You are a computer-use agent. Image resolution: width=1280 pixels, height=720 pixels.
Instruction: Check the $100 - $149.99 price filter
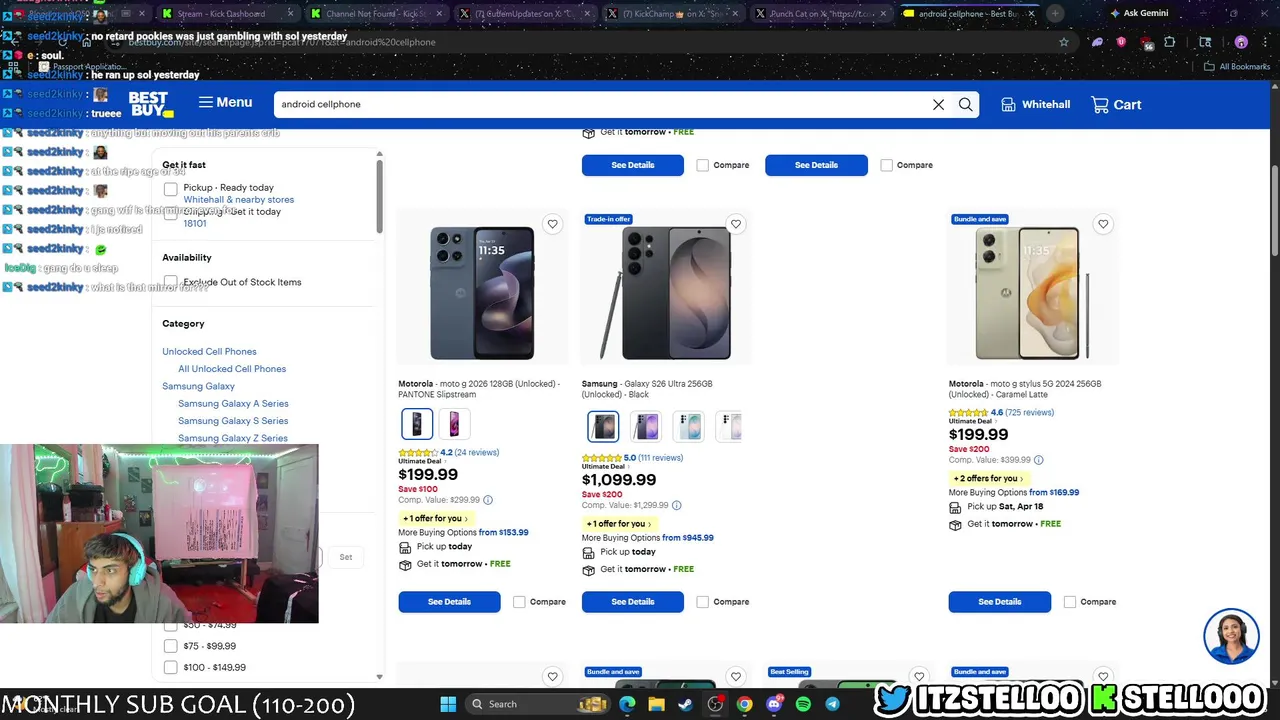171,667
